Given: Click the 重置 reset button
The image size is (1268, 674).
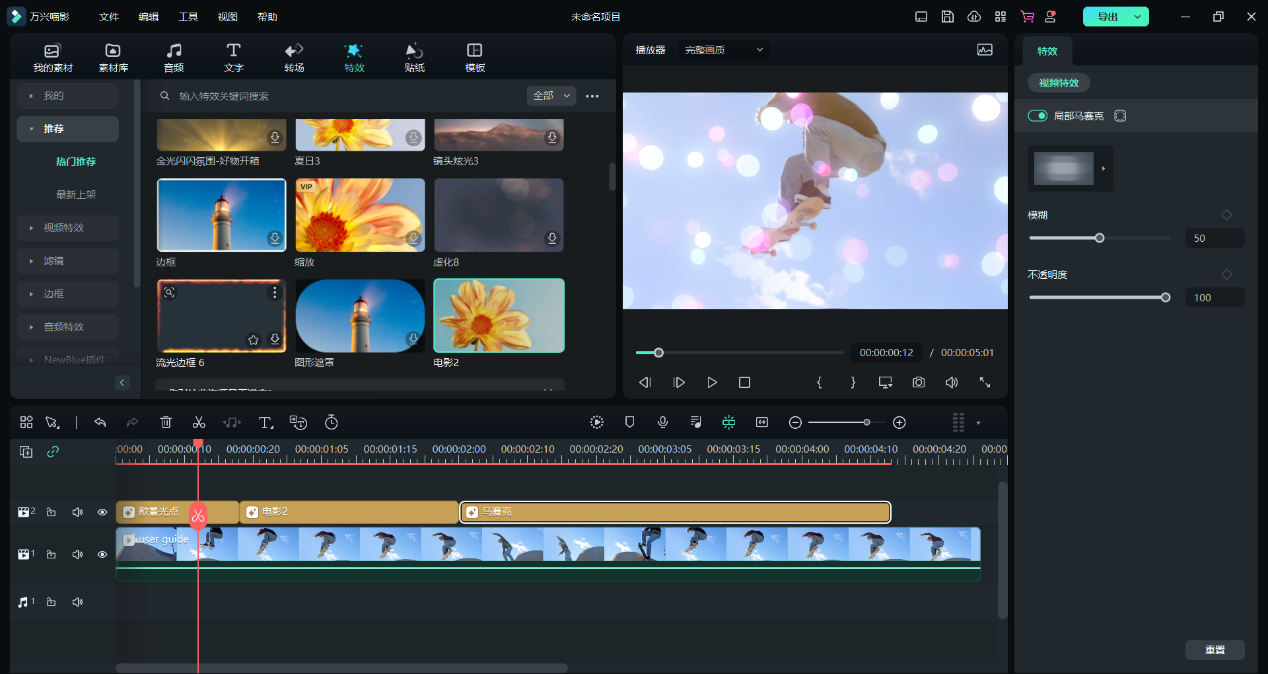Looking at the screenshot, I should [1215, 650].
